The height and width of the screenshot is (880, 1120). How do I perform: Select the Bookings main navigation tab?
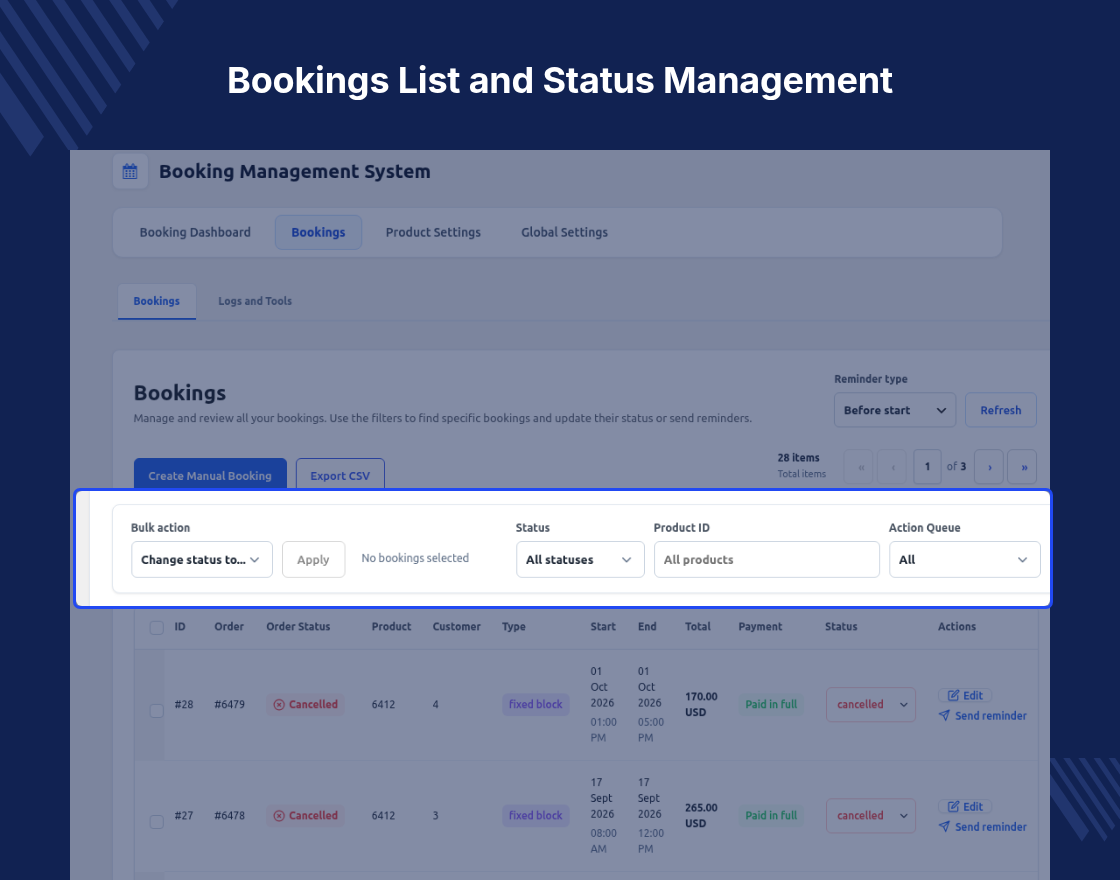point(319,232)
